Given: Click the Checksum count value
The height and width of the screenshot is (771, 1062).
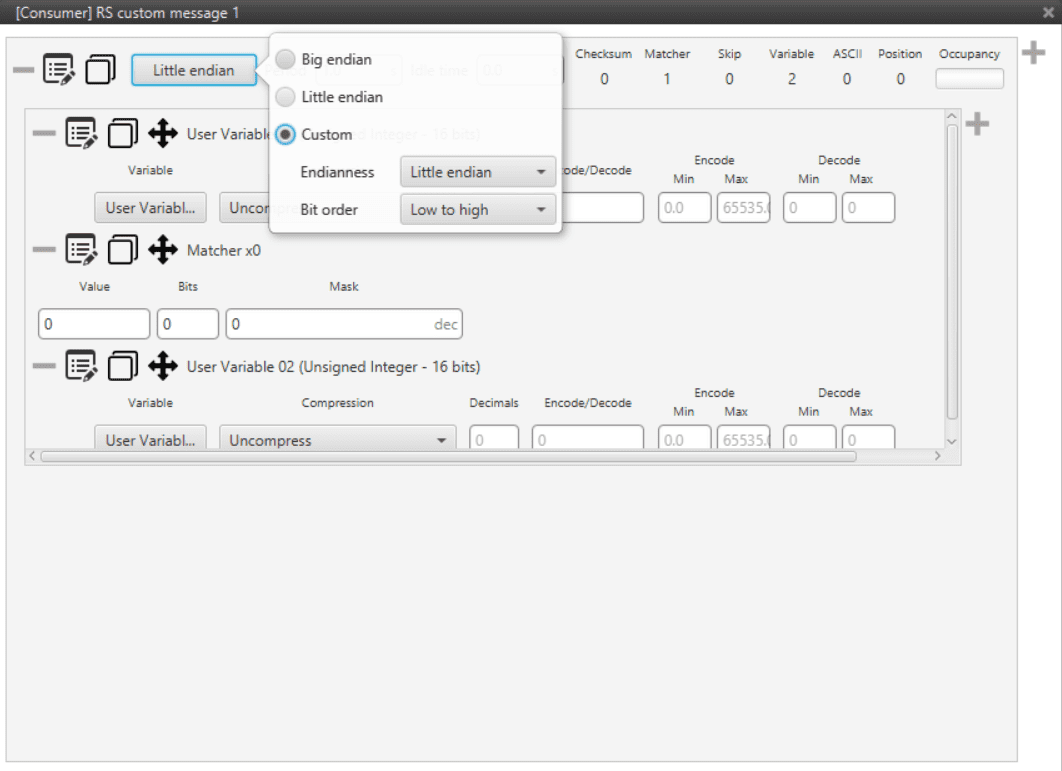Looking at the screenshot, I should click(604, 79).
